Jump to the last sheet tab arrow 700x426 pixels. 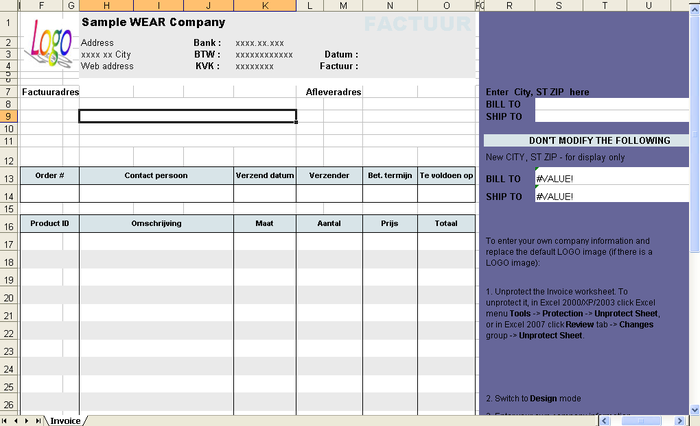[x=38, y=421]
